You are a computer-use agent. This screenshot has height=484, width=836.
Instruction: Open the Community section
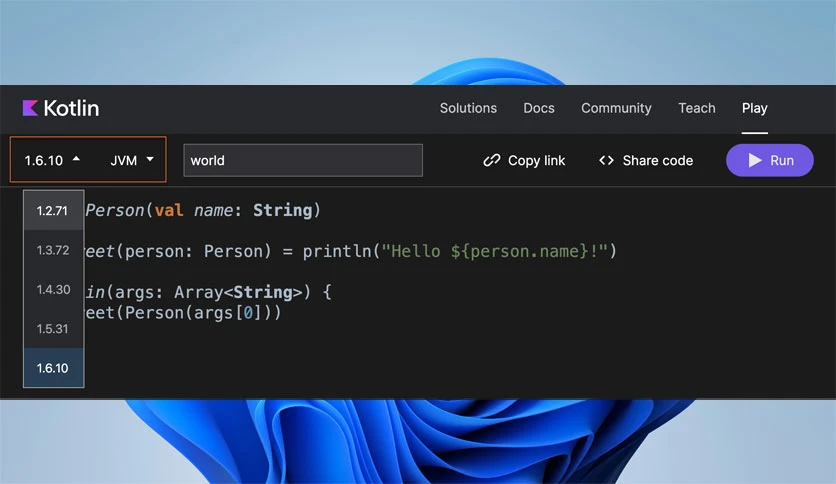click(x=616, y=108)
